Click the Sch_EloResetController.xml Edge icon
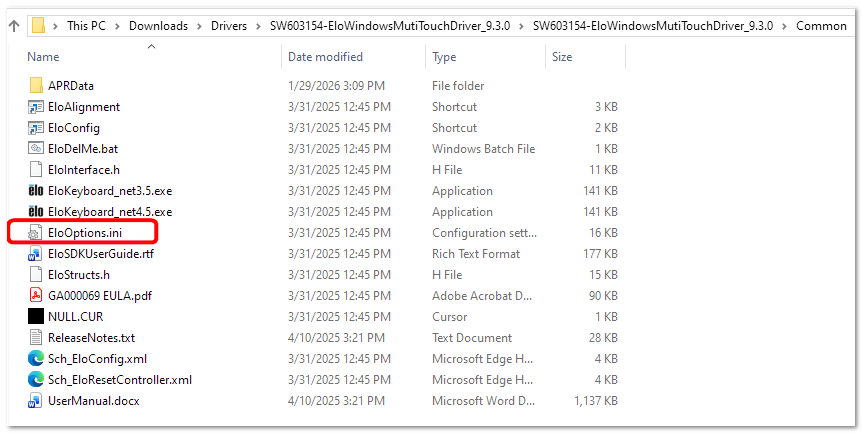 (x=36, y=379)
